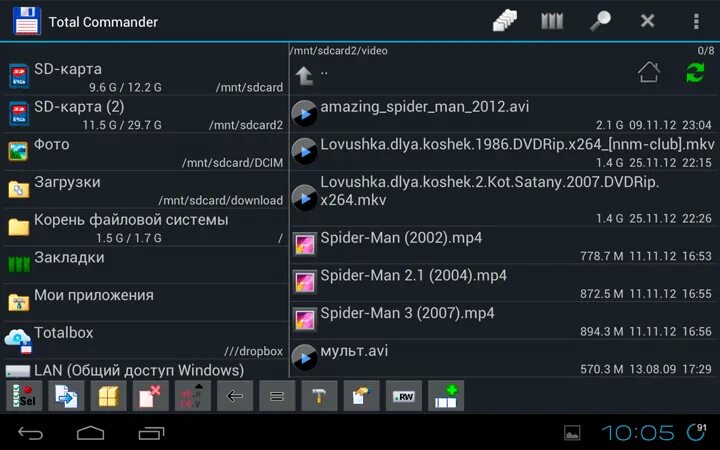
Task: Tap the 10:05 system clock
Action: point(638,433)
